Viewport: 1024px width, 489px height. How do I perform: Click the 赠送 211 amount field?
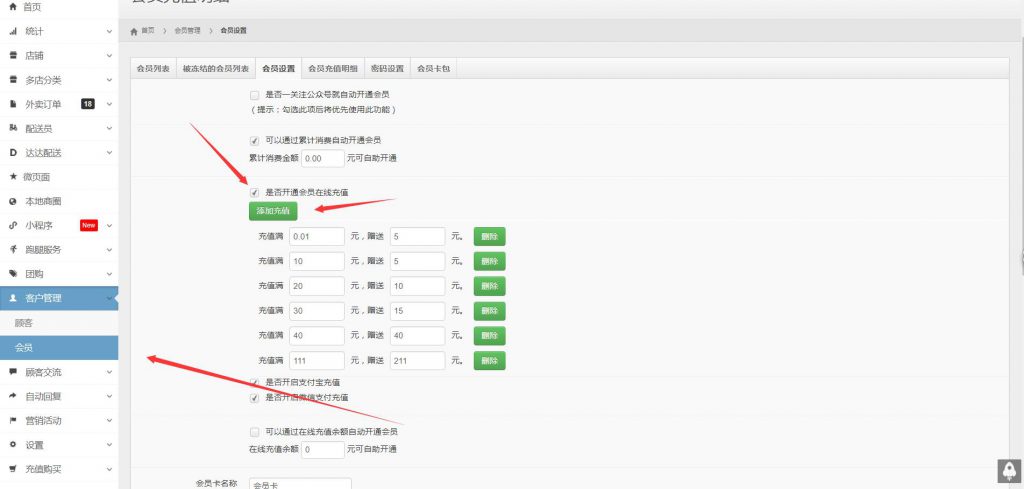click(418, 360)
